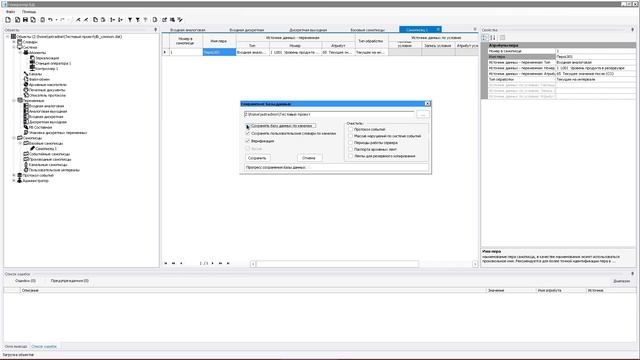Enable Массив нарушений по системе событий checkbox
Image resolution: width=640 pixels, height=360 pixels.
point(350,136)
